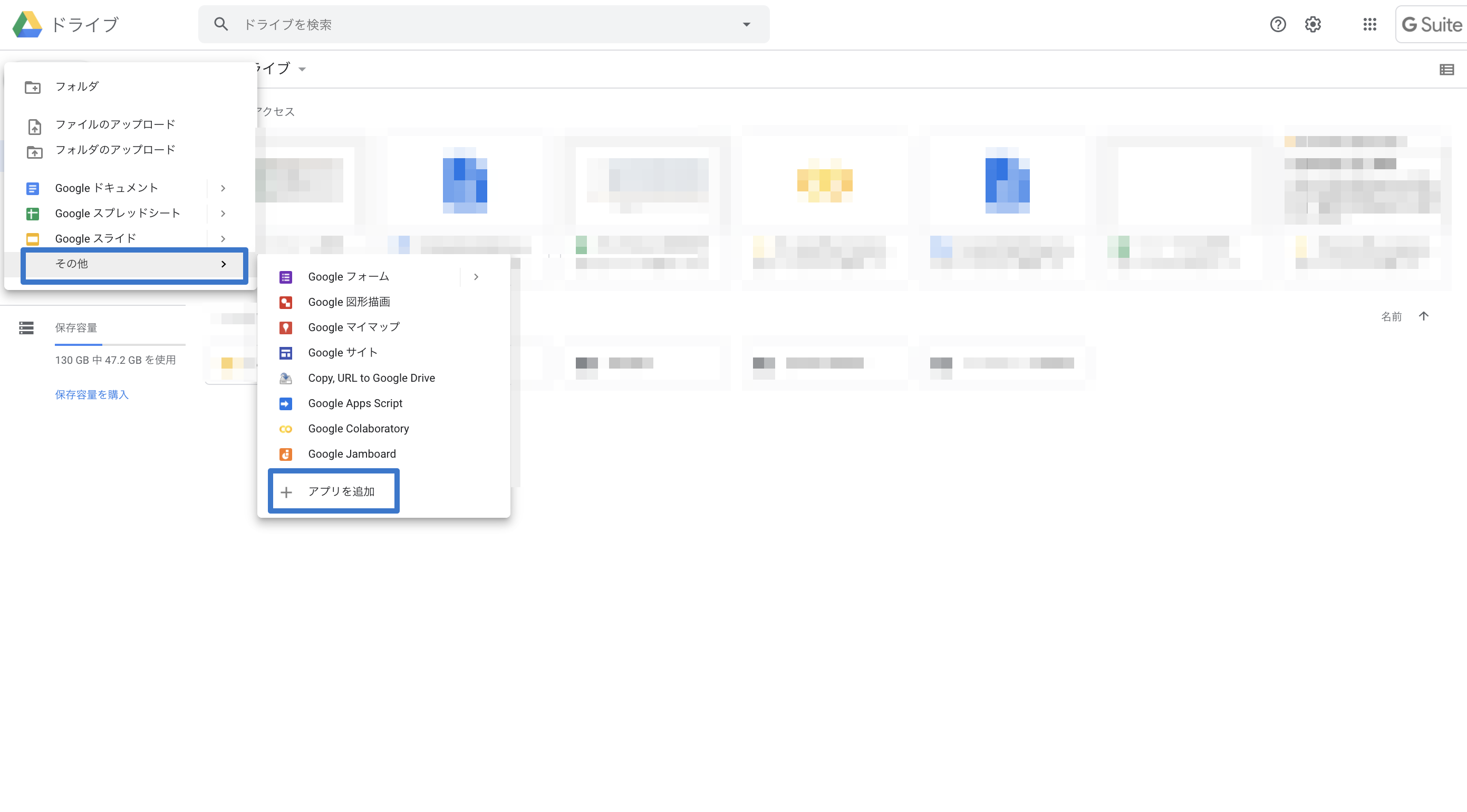The height and width of the screenshot is (812, 1467).
Task: Switch to list view layout icon
Action: [1446, 70]
